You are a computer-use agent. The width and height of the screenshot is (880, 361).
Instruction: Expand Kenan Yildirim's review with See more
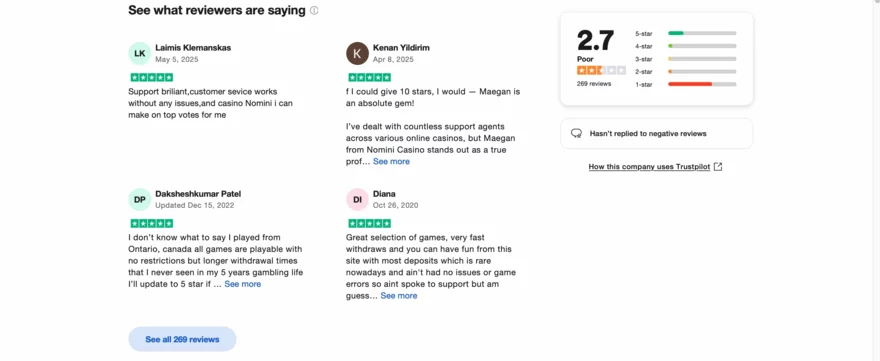(391, 162)
